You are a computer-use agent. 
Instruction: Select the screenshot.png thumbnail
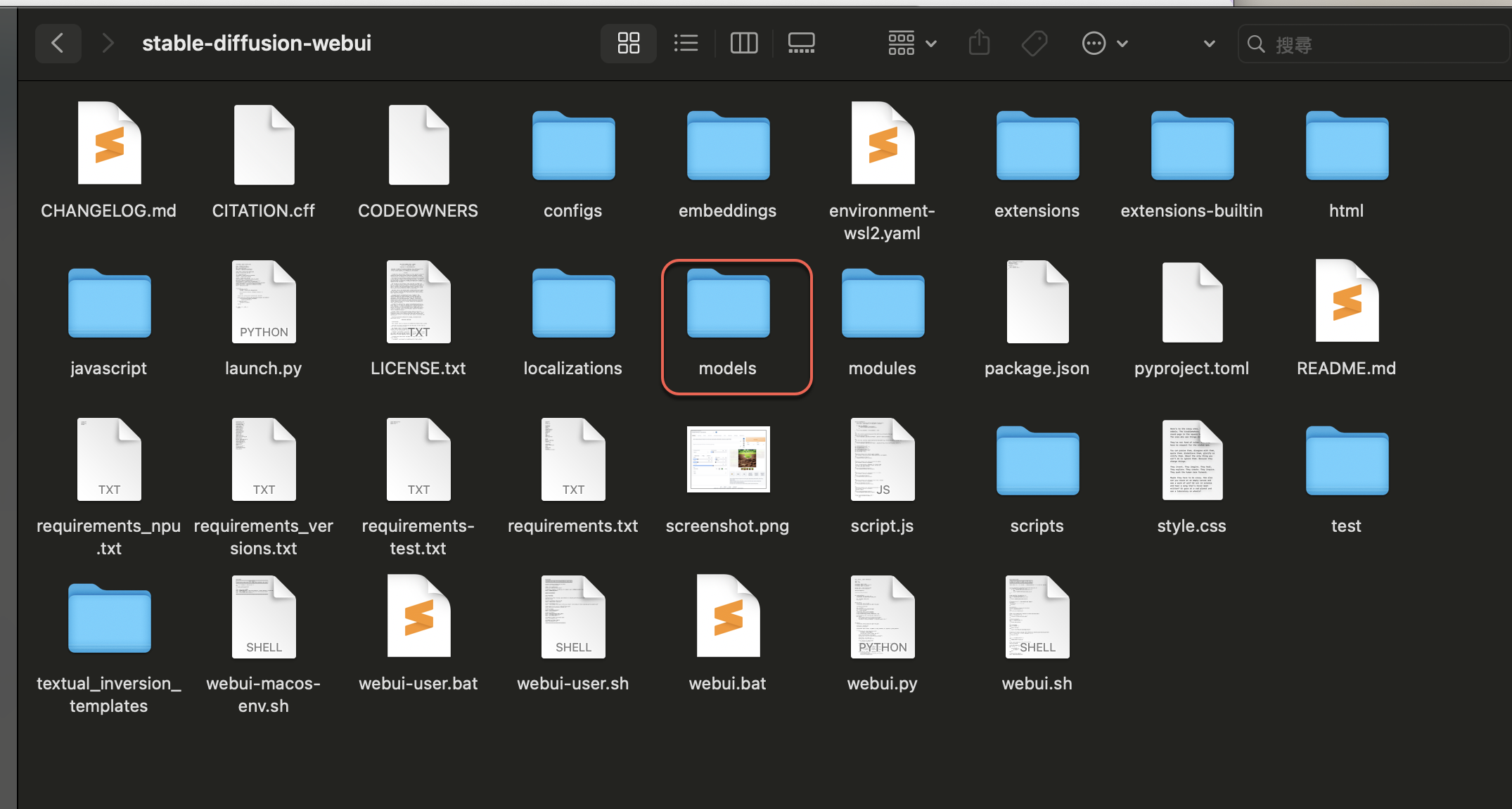[x=728, y=459]
